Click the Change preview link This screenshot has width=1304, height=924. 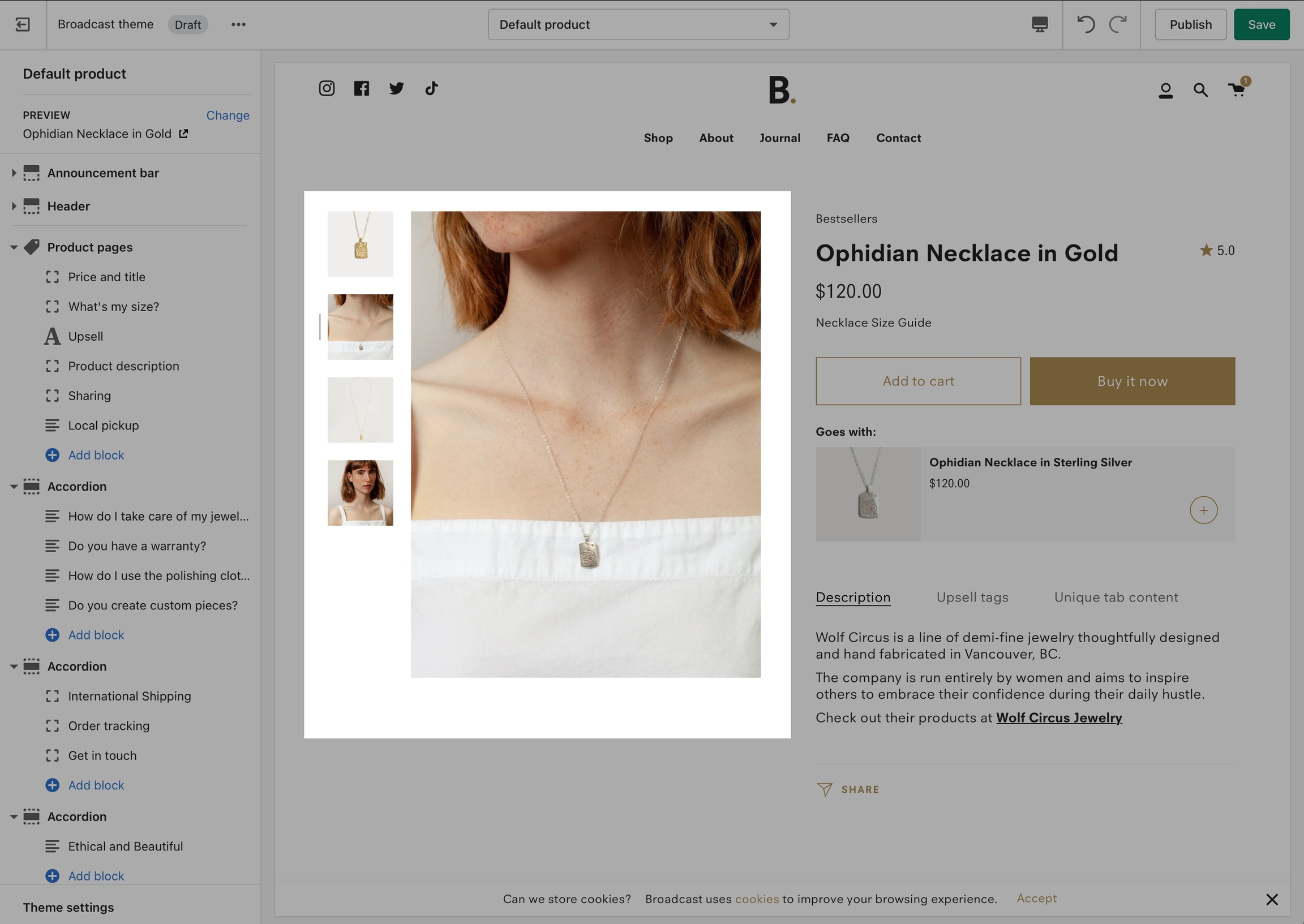(x=228, y=115)
